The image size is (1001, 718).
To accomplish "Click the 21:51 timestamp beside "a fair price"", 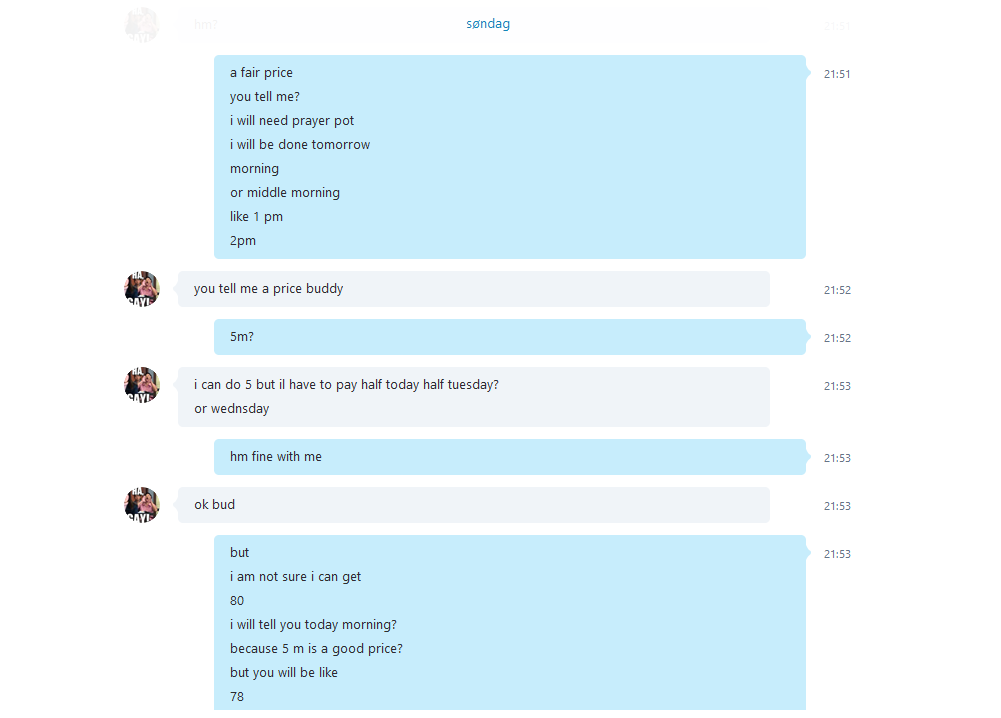I will (837, 74).
